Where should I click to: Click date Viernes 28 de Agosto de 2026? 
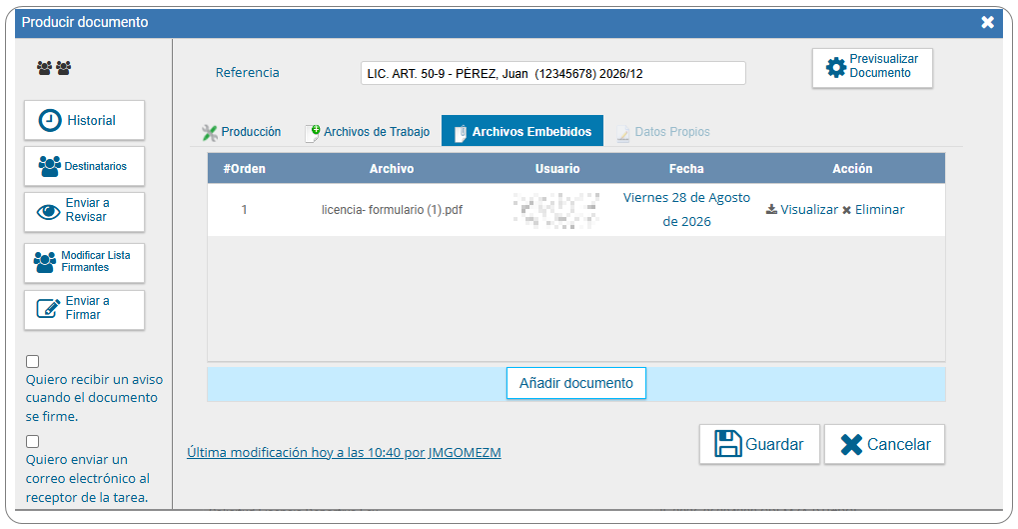click(x=686, y=210)
